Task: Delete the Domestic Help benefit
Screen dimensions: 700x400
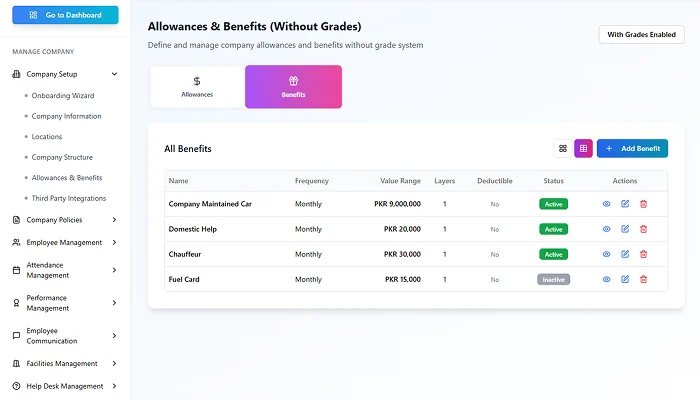Action: point(643,229)
